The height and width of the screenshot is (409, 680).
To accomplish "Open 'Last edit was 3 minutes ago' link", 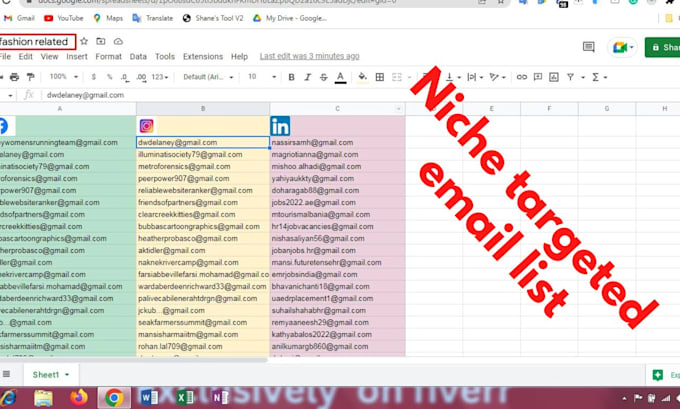I will click(310, 56).
